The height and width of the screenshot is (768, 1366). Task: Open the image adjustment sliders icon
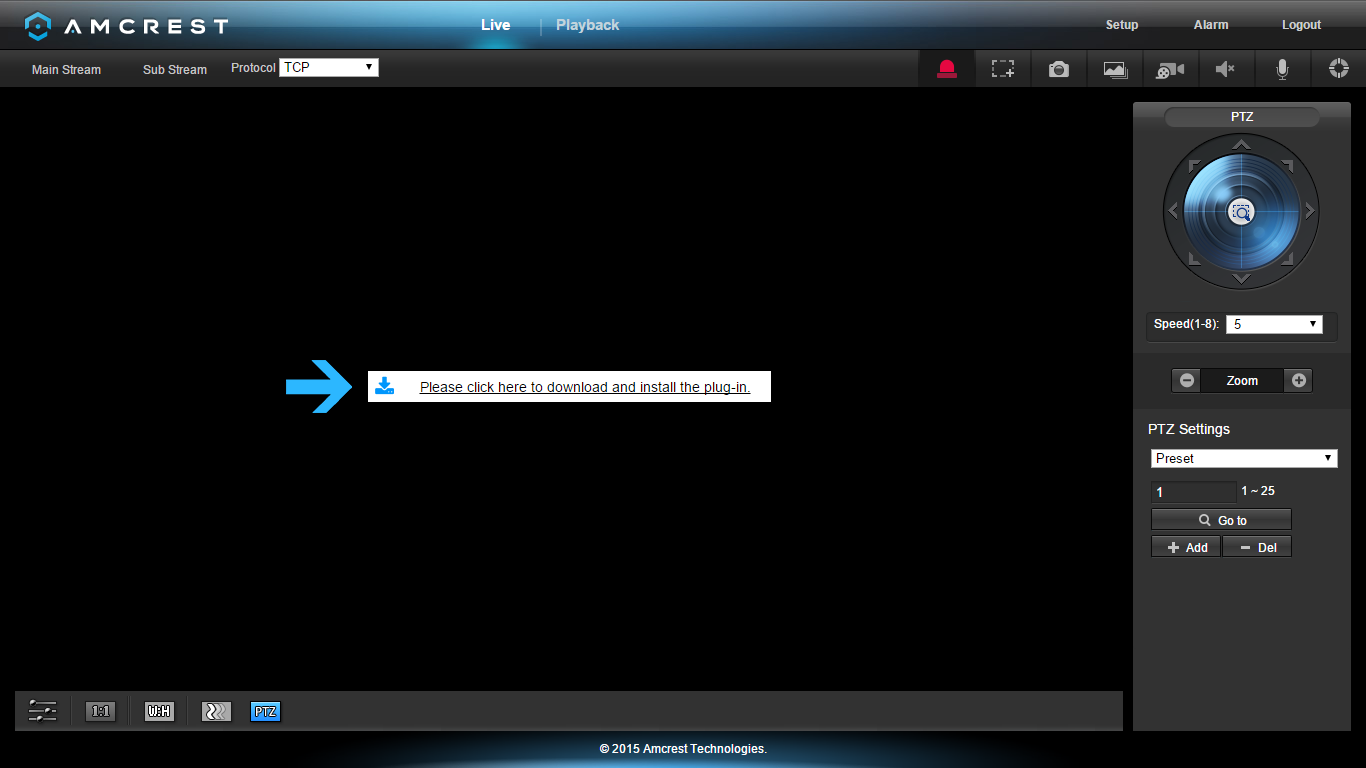pyautogui.click(x=43, y=711)
